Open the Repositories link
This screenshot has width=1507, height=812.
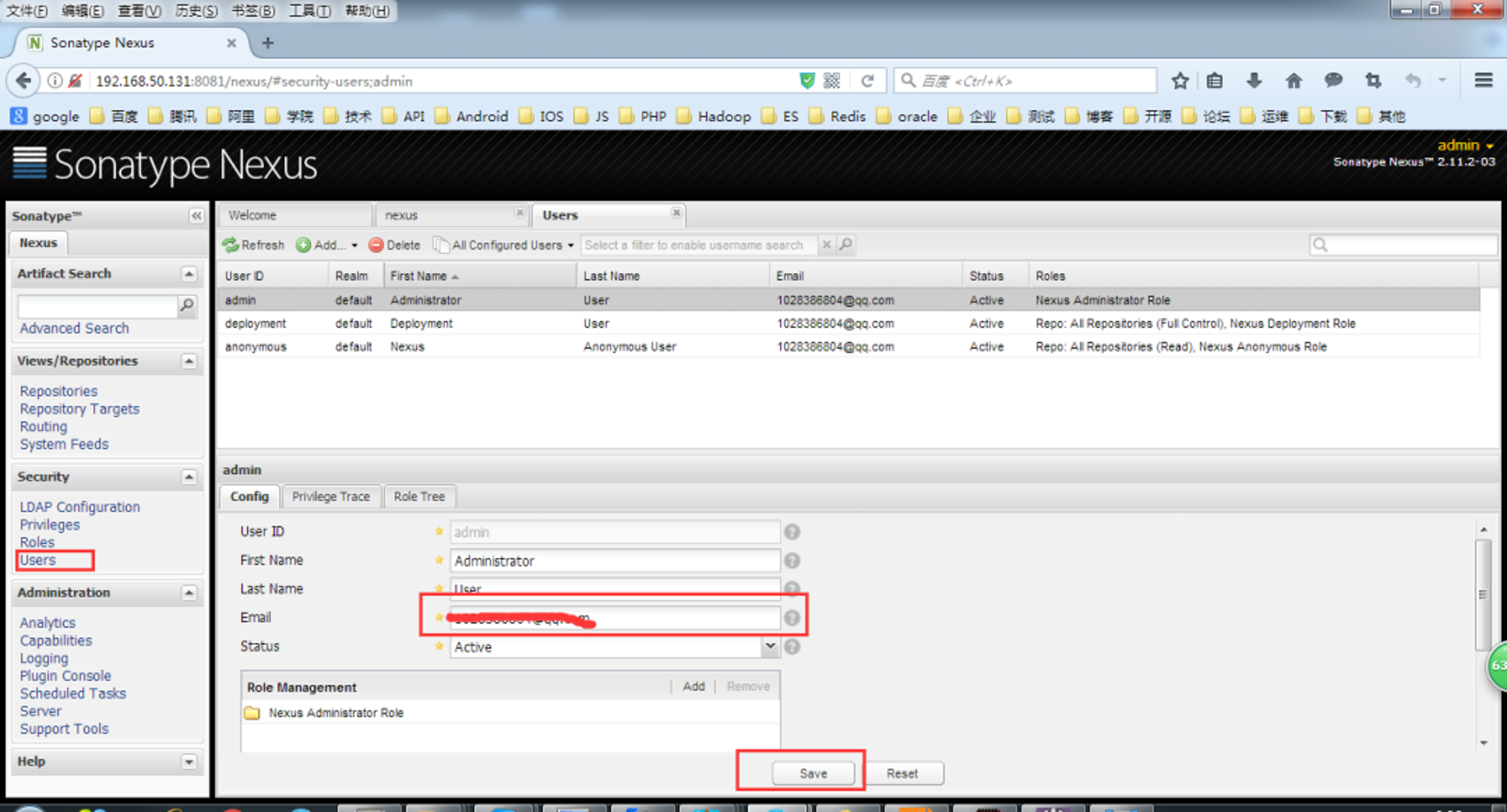pos(59,391)
